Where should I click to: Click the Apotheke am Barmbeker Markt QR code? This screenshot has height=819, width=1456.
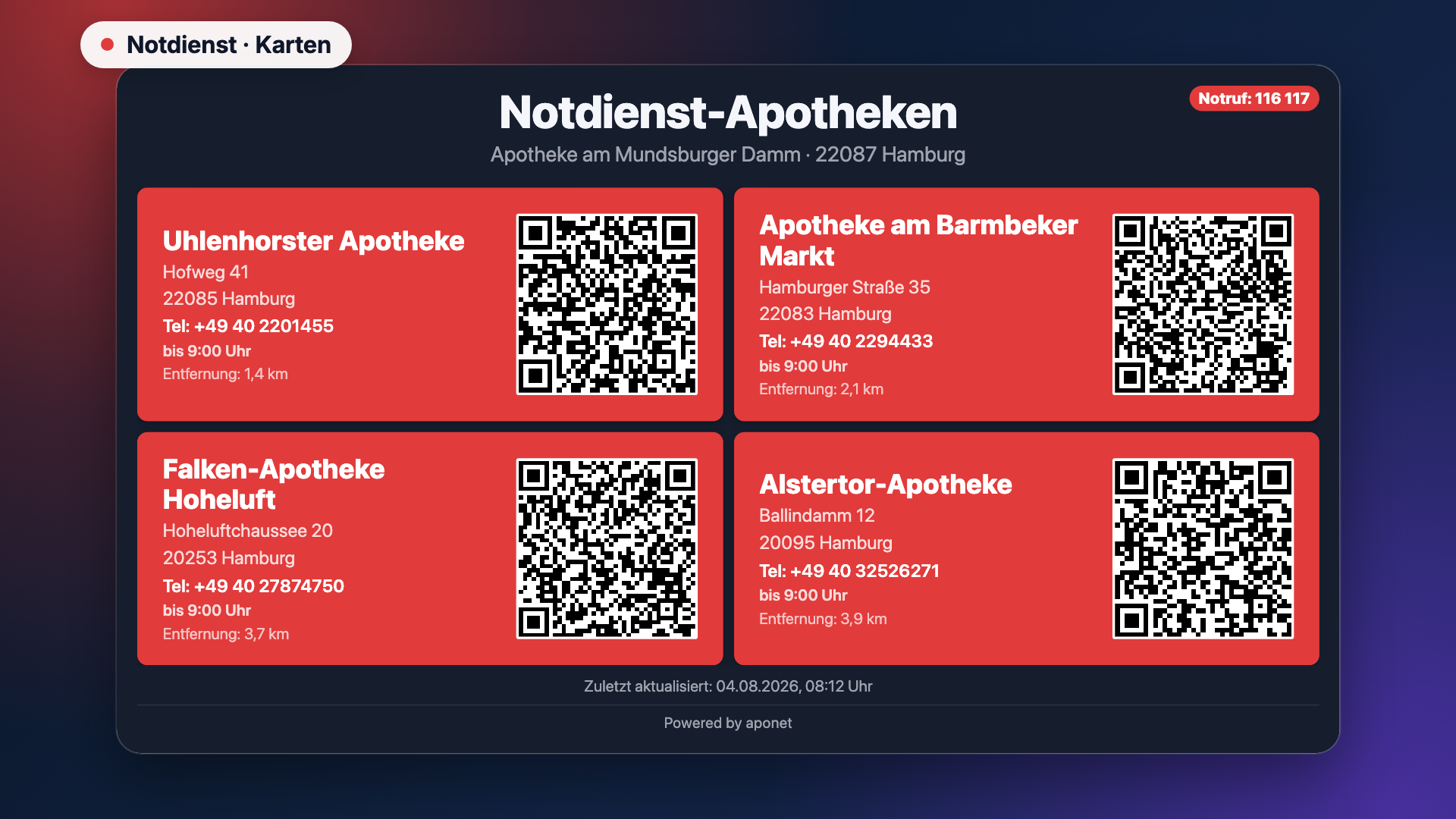[x=1203, y=304]
